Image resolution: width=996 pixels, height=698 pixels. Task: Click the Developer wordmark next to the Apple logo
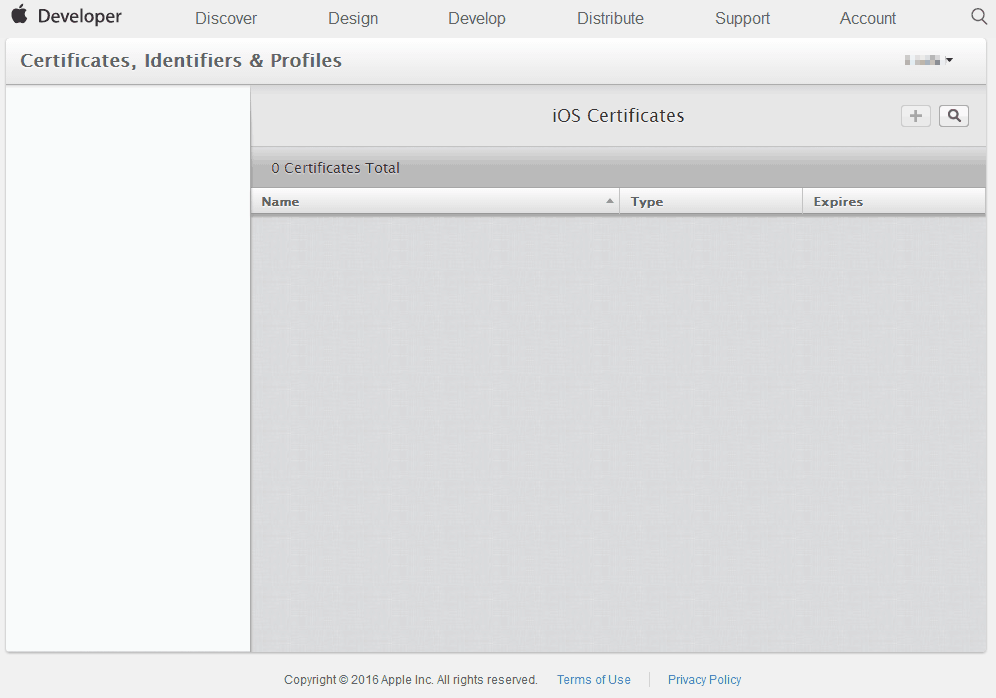(x=80, y=16)
